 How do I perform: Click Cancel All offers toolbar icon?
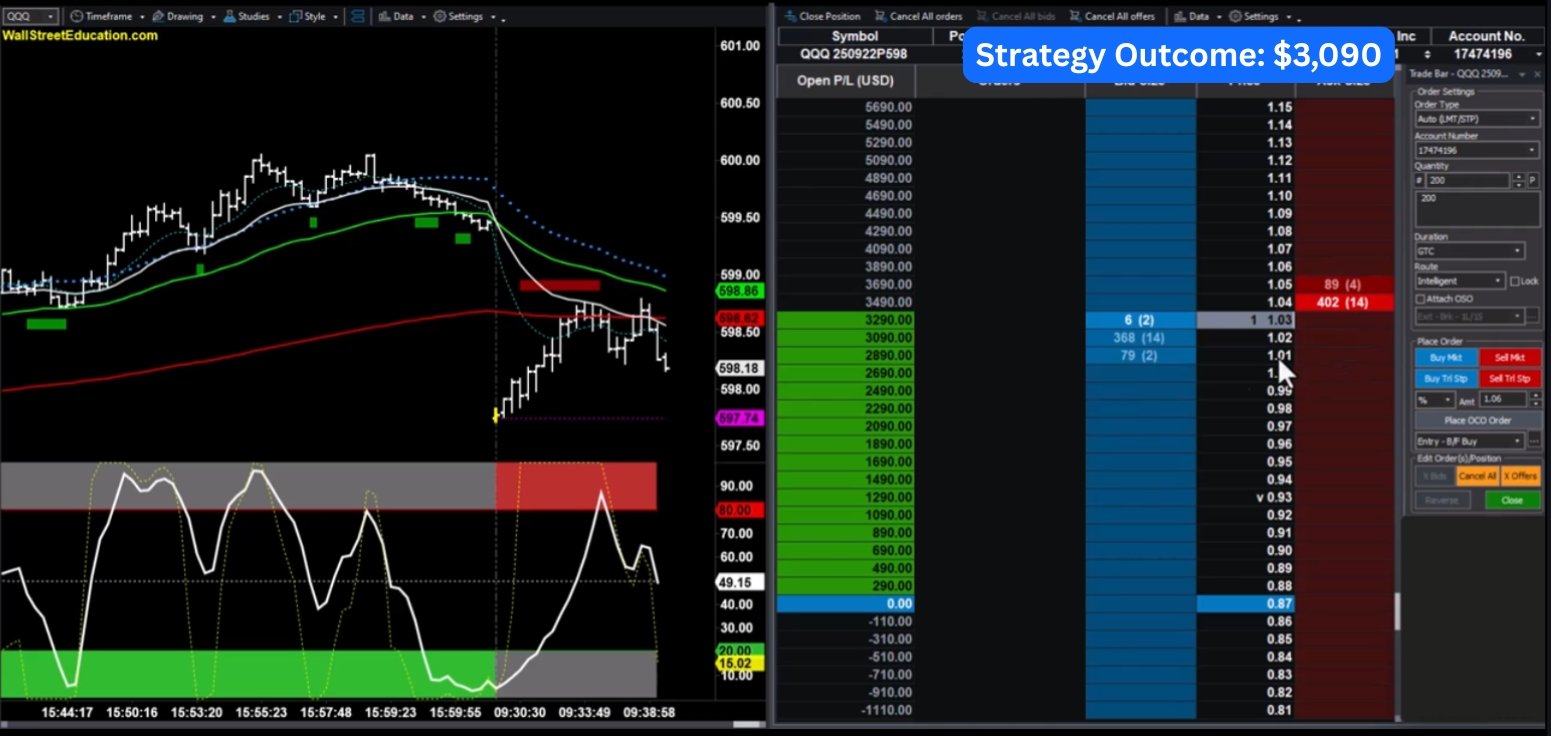click(1113, 17)
